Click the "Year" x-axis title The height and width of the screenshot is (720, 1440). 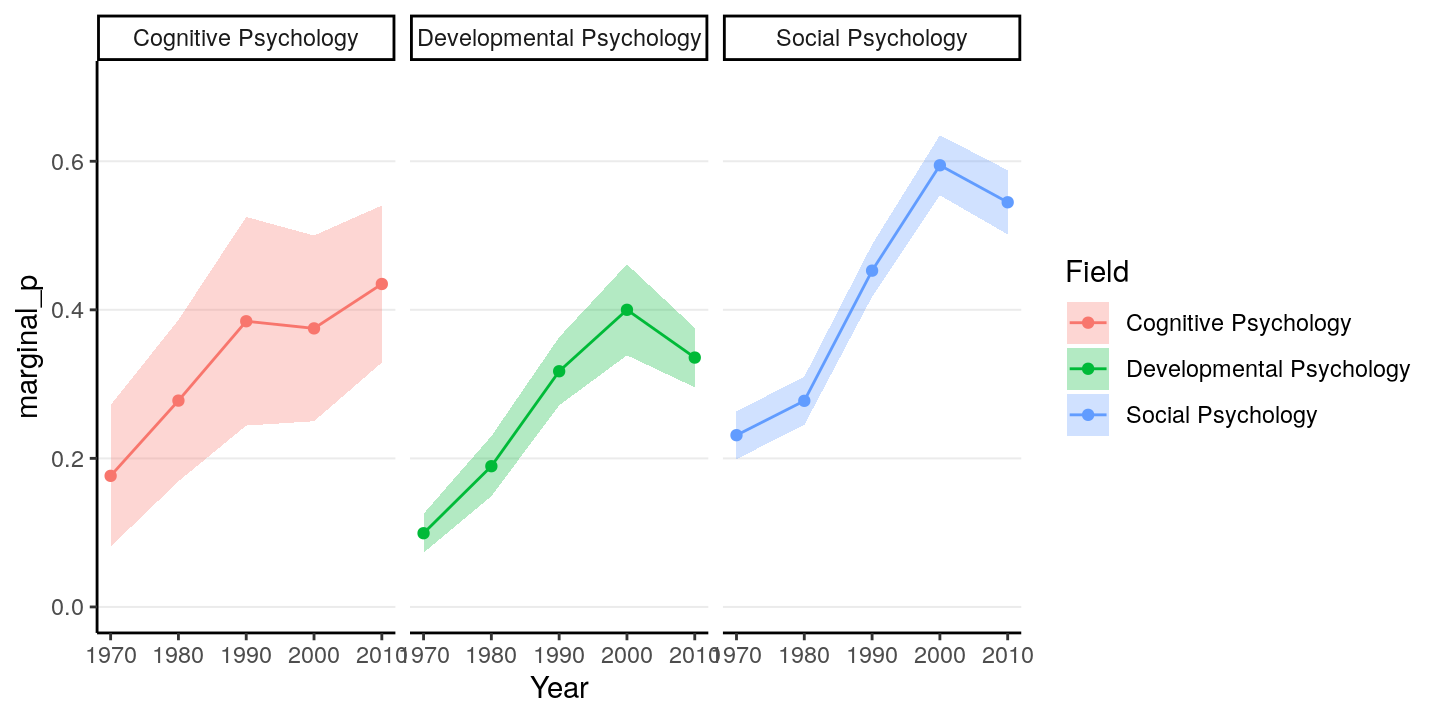click(559, 688)
